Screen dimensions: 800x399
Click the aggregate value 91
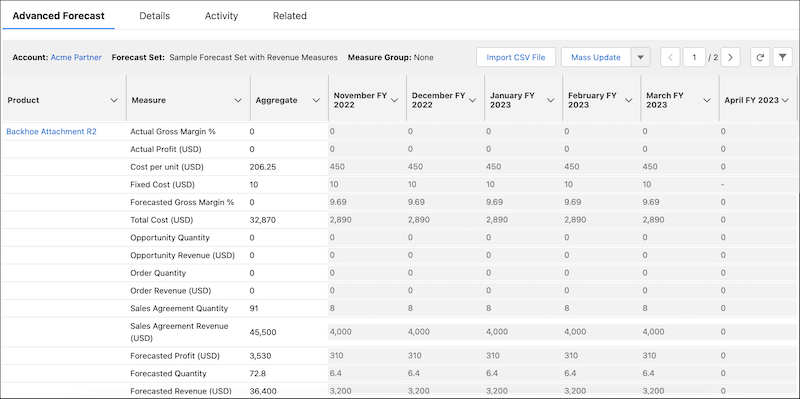[254, 309]
